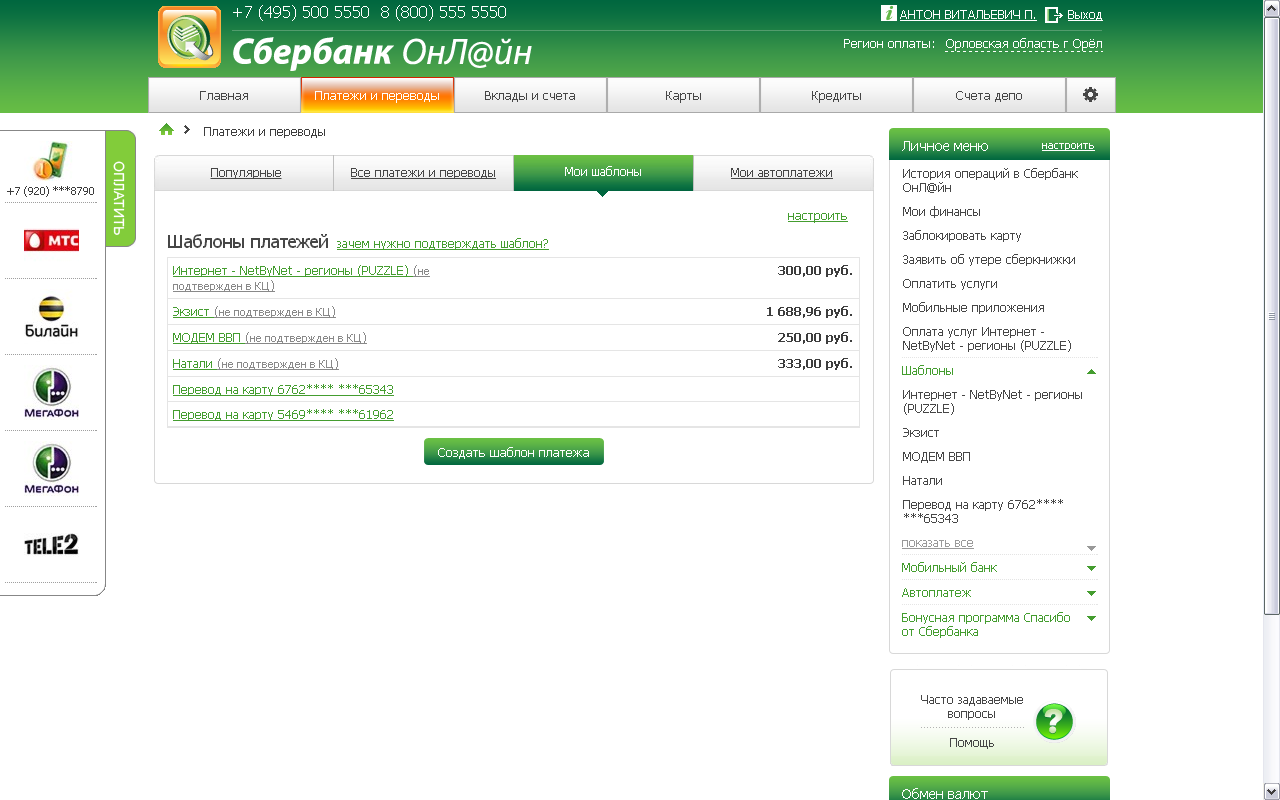The height and width of the screenshot is (800, 1280).
Task: Open Счета депо tab
Action: pyautogui.click(x=989, y=95)
